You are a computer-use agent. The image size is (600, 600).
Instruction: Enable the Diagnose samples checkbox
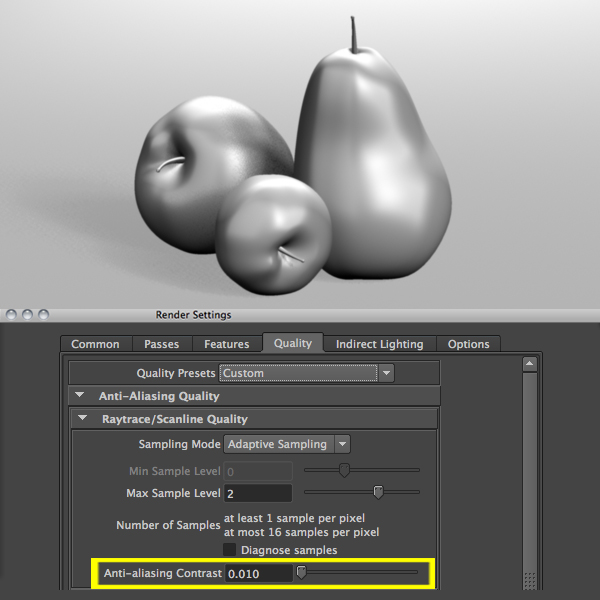(x=229, y=549)
